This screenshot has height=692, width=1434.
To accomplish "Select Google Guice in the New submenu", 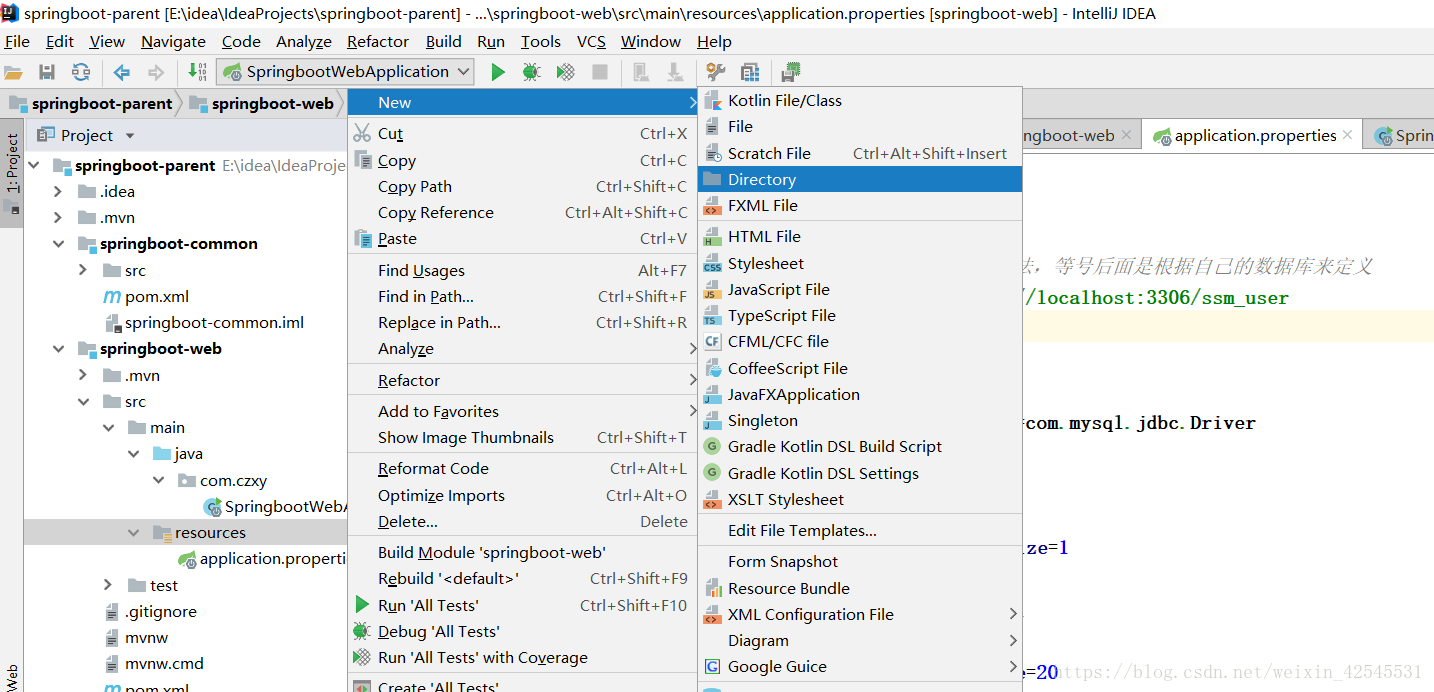I will 860,666.
